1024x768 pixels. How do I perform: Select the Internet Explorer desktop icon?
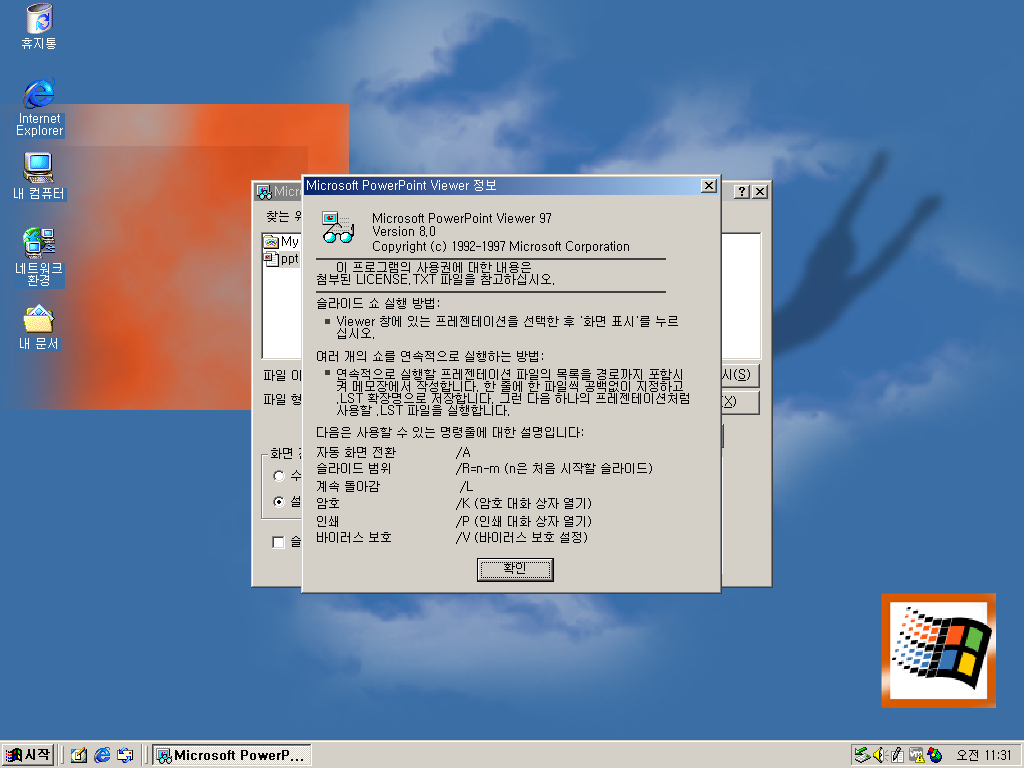[x=39, y=108]
